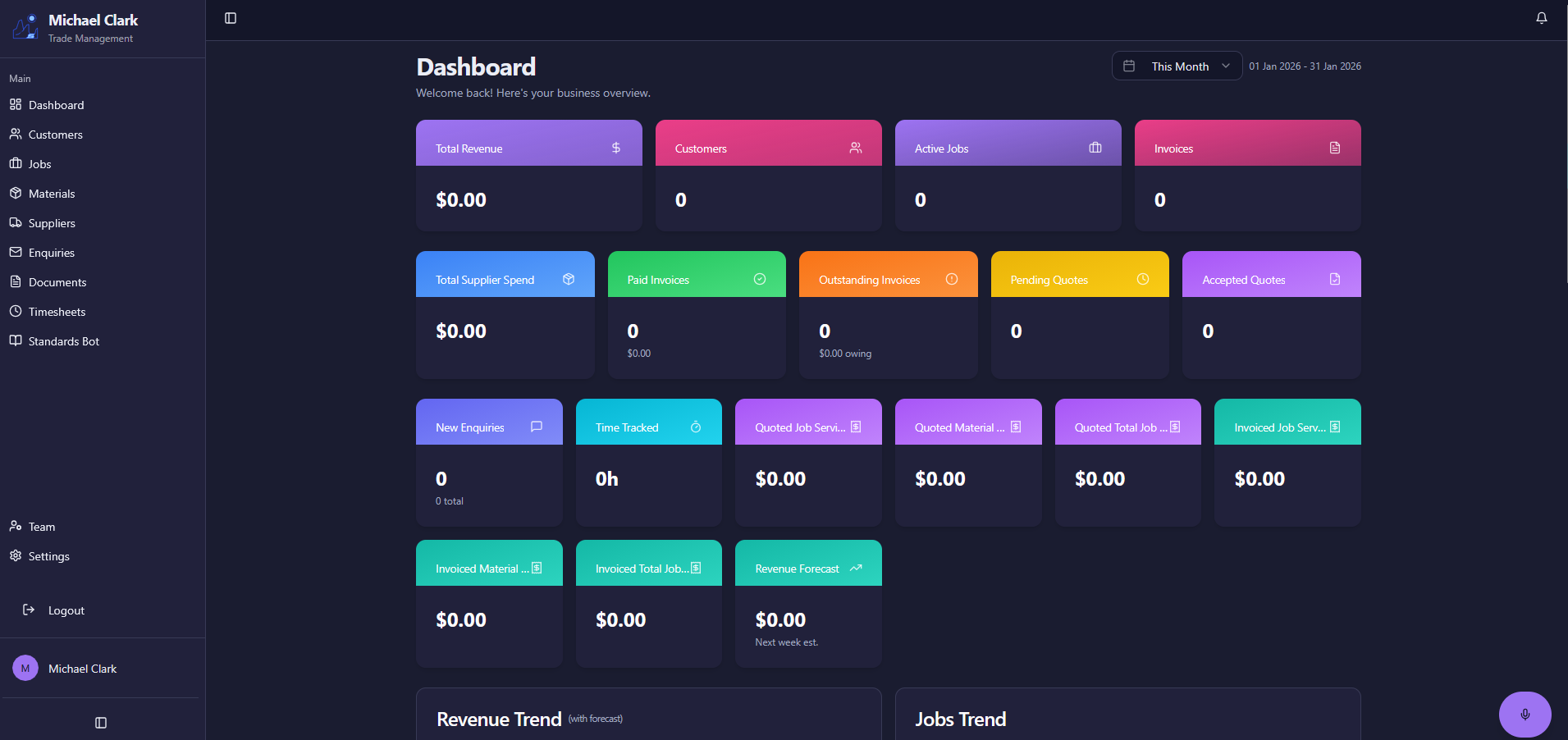Click the chevron arrow in date selector
The image size is (1568, 740).
pos(1226,66)
